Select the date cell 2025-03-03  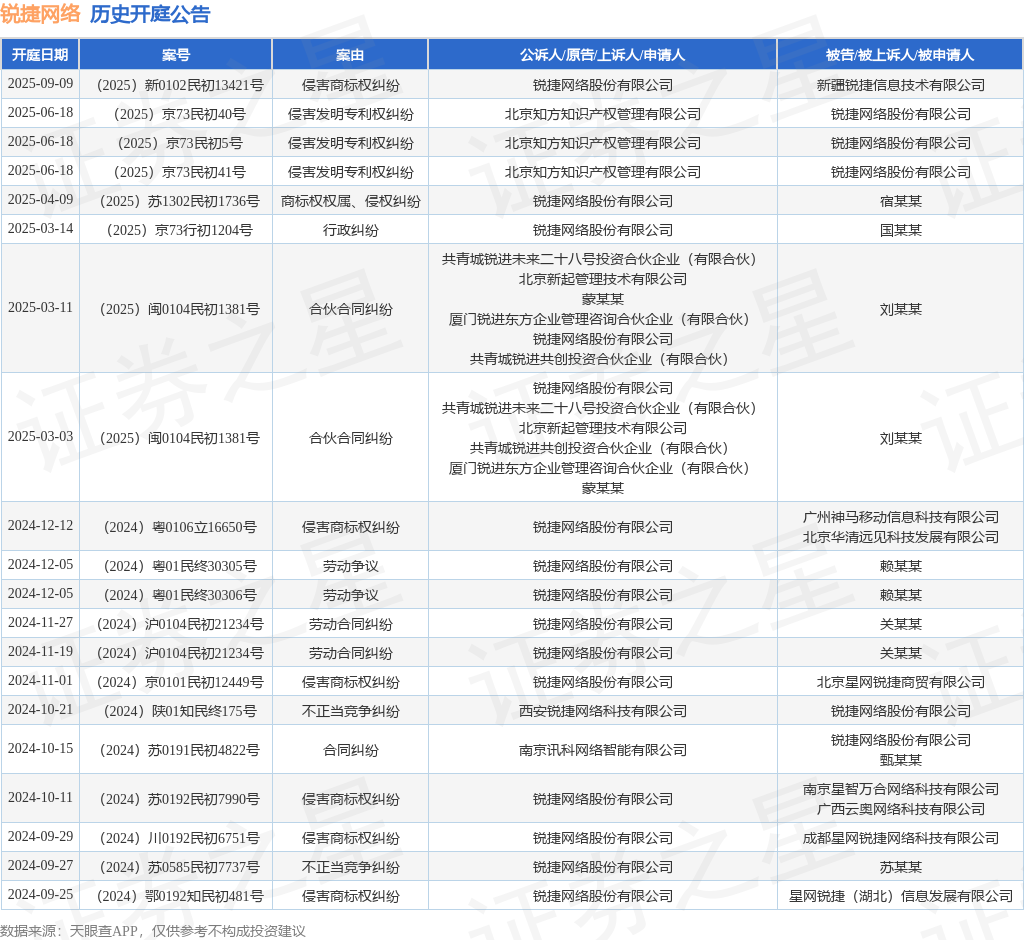click(x=40, y=436)
